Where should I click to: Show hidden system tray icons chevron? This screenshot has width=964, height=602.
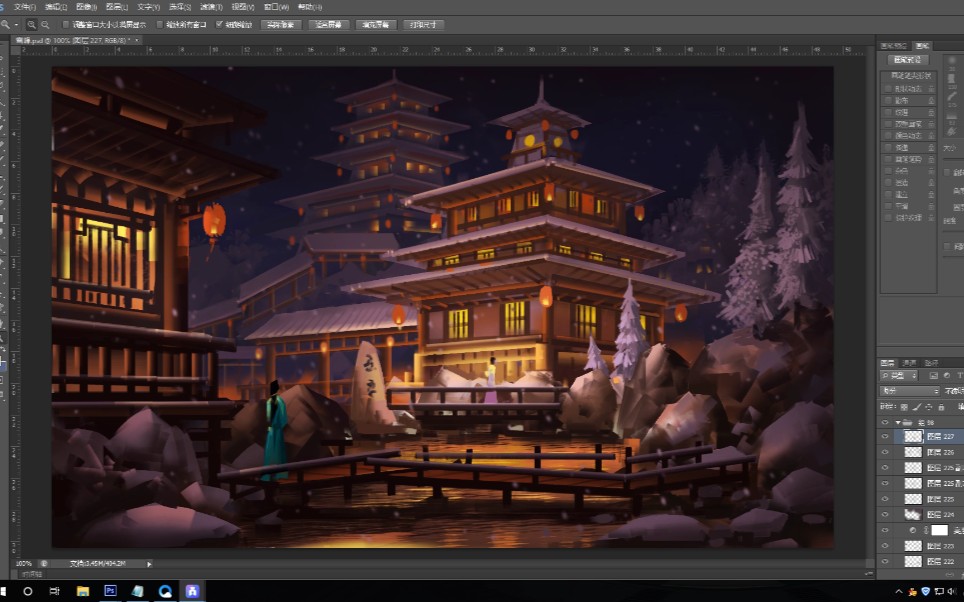[898, 592]
